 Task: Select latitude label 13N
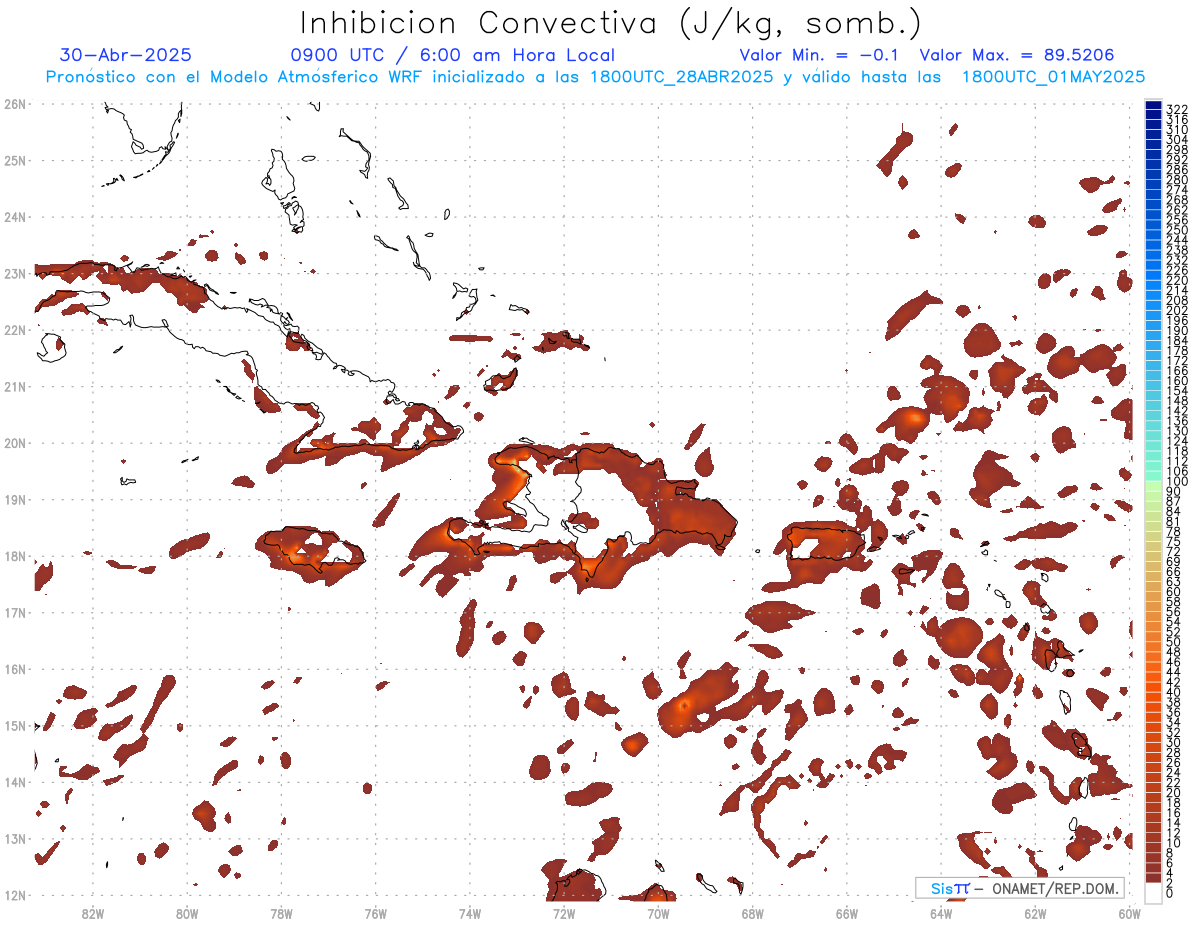[x=15, y=838]
